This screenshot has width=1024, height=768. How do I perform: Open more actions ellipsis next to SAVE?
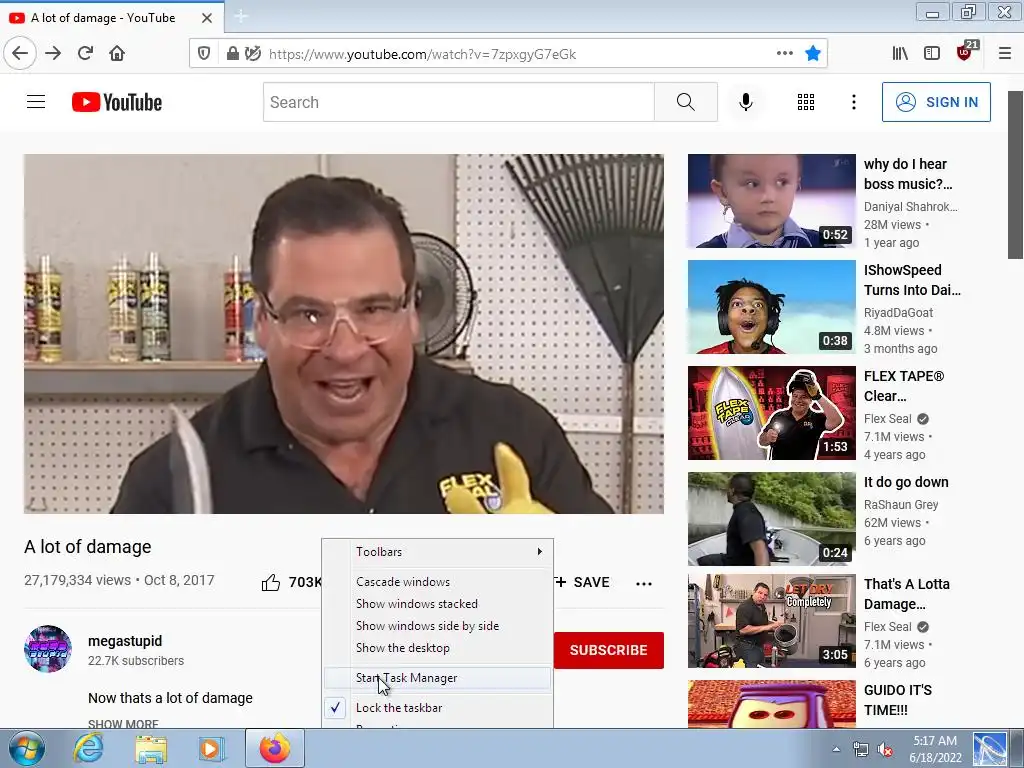pos(644,583)
